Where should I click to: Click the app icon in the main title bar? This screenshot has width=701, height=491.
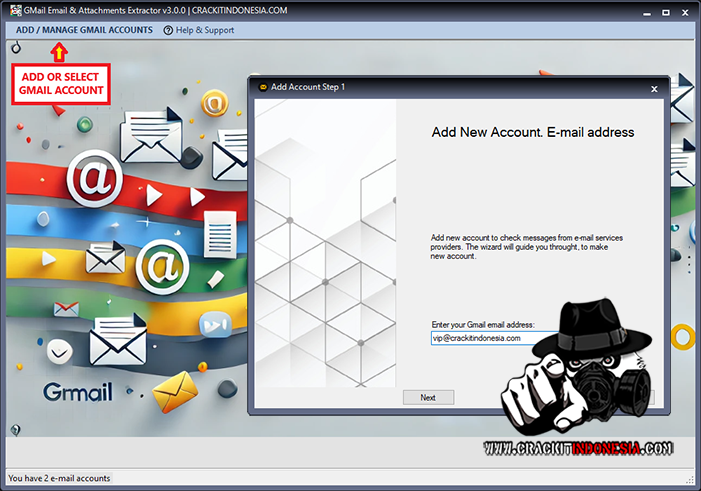click(10, 10)
